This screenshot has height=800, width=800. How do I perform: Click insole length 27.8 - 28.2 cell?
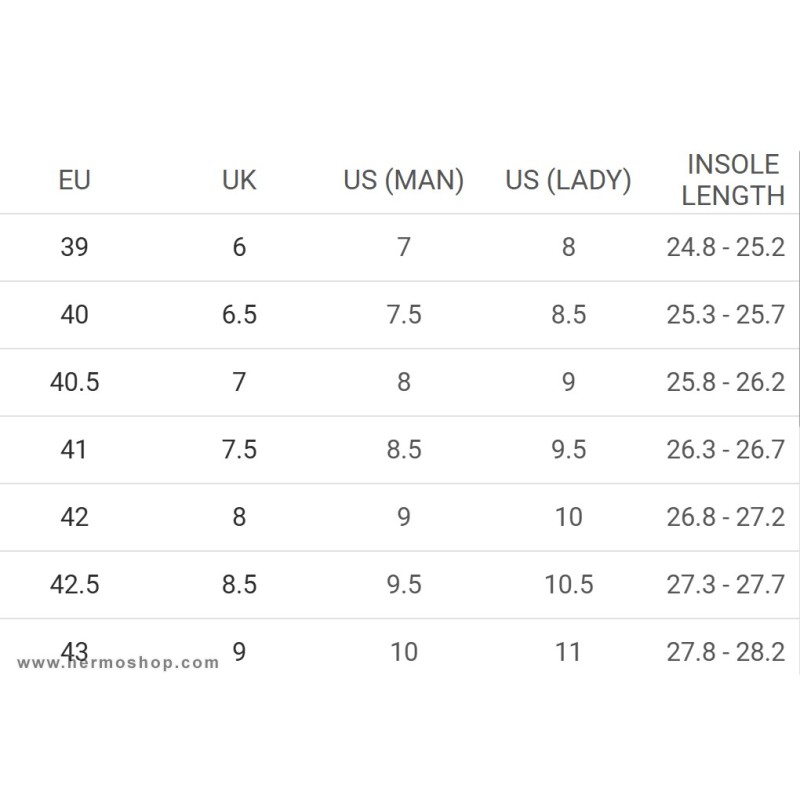coord(726,652)
